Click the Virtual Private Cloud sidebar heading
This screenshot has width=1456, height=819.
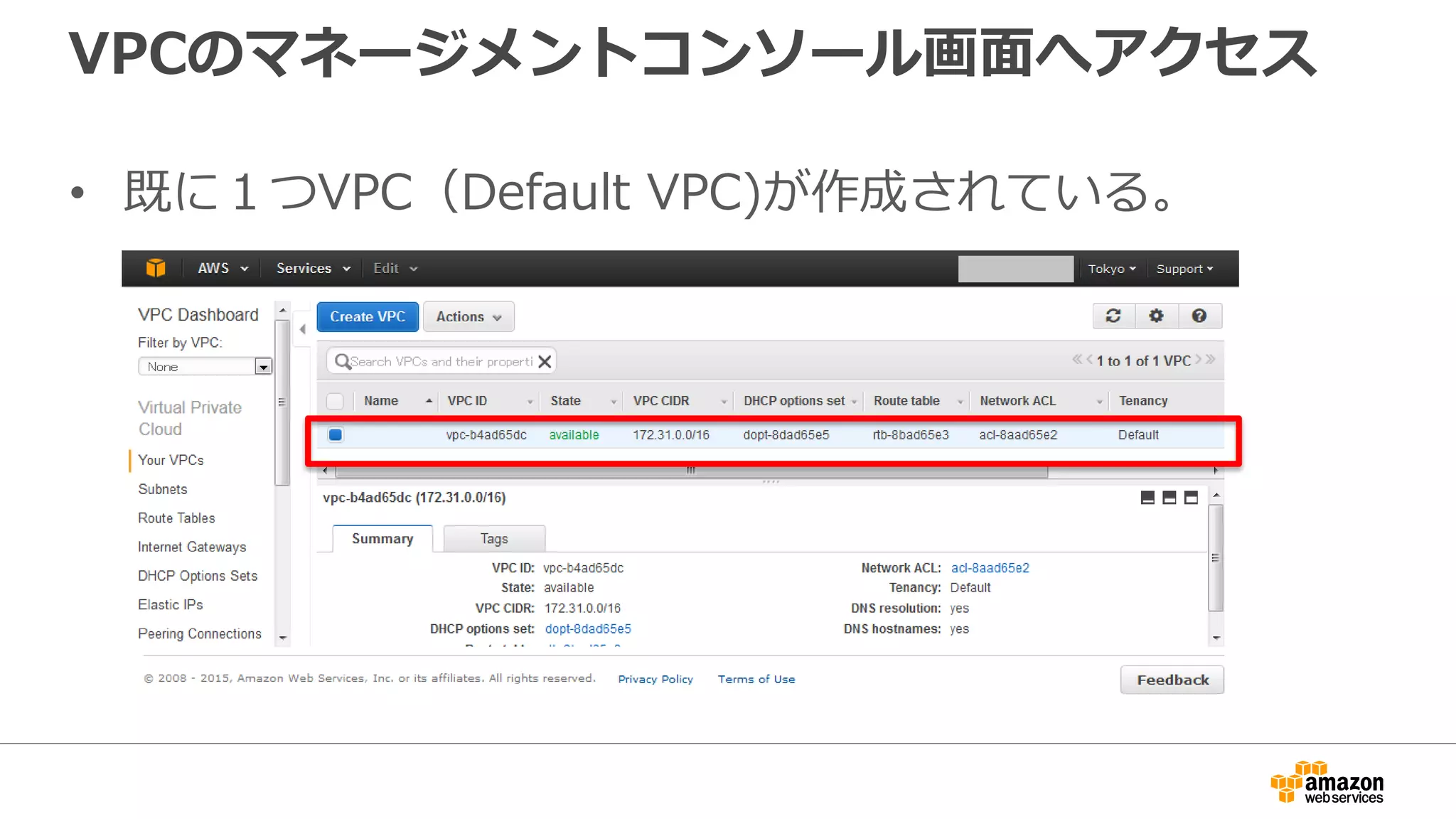click(190, 418)
